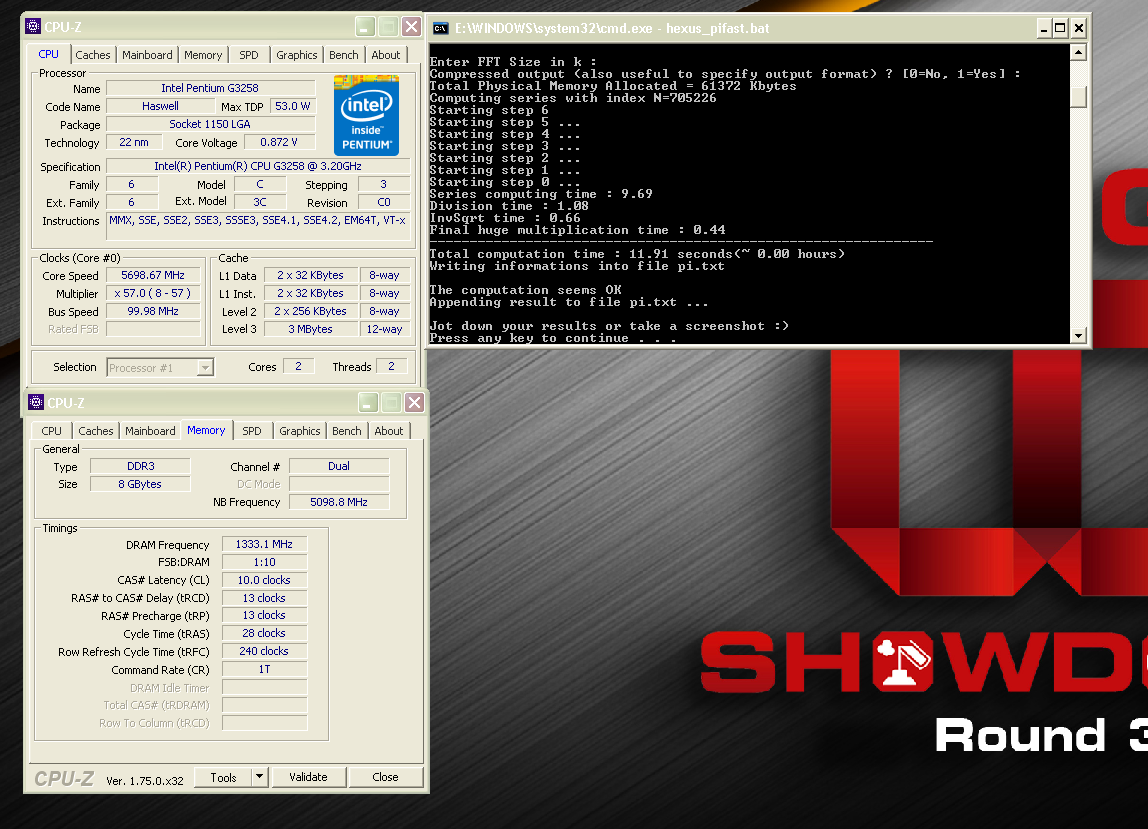
Task: Click the Technology value '22 nm'
Action: 134,142
